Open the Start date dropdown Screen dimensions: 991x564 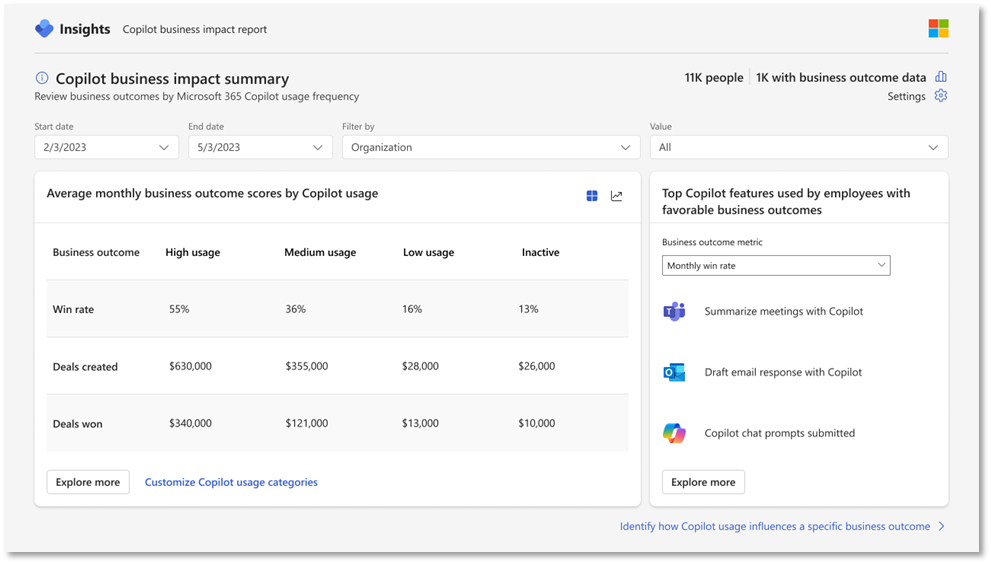[107, 147]
